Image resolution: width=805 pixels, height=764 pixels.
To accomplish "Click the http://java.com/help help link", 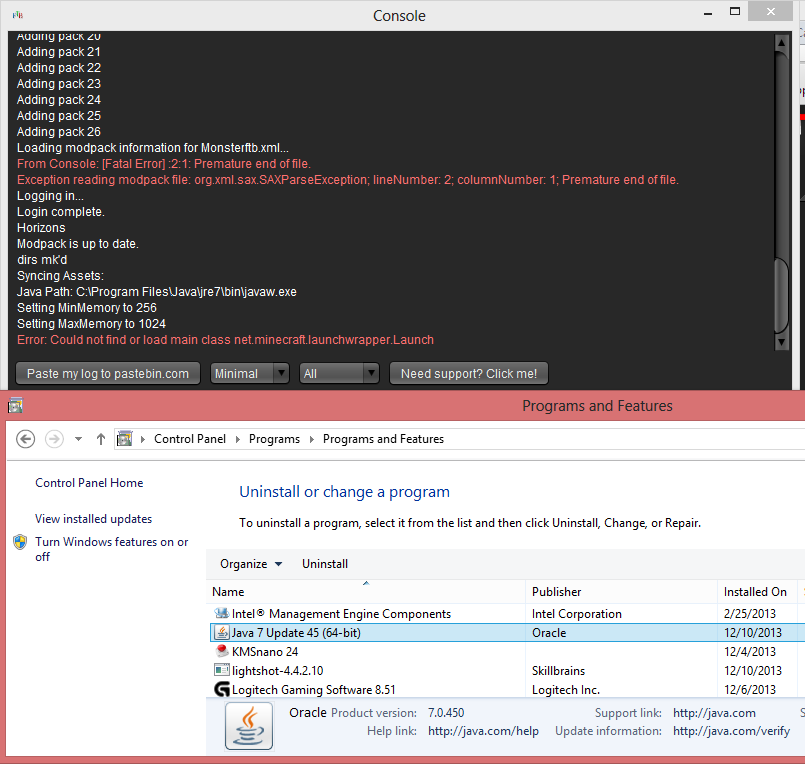I will pos(483,731).
